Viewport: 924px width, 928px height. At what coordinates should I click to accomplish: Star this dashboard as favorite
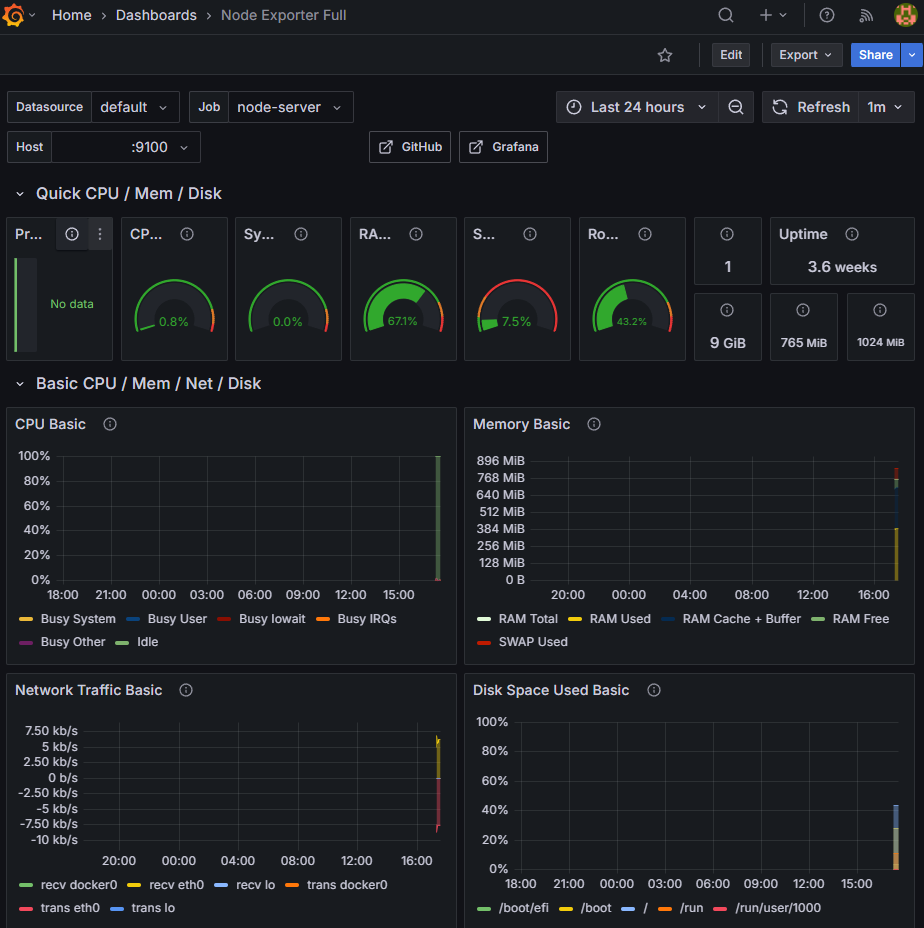pyautogui.click(x=665, y=55)
